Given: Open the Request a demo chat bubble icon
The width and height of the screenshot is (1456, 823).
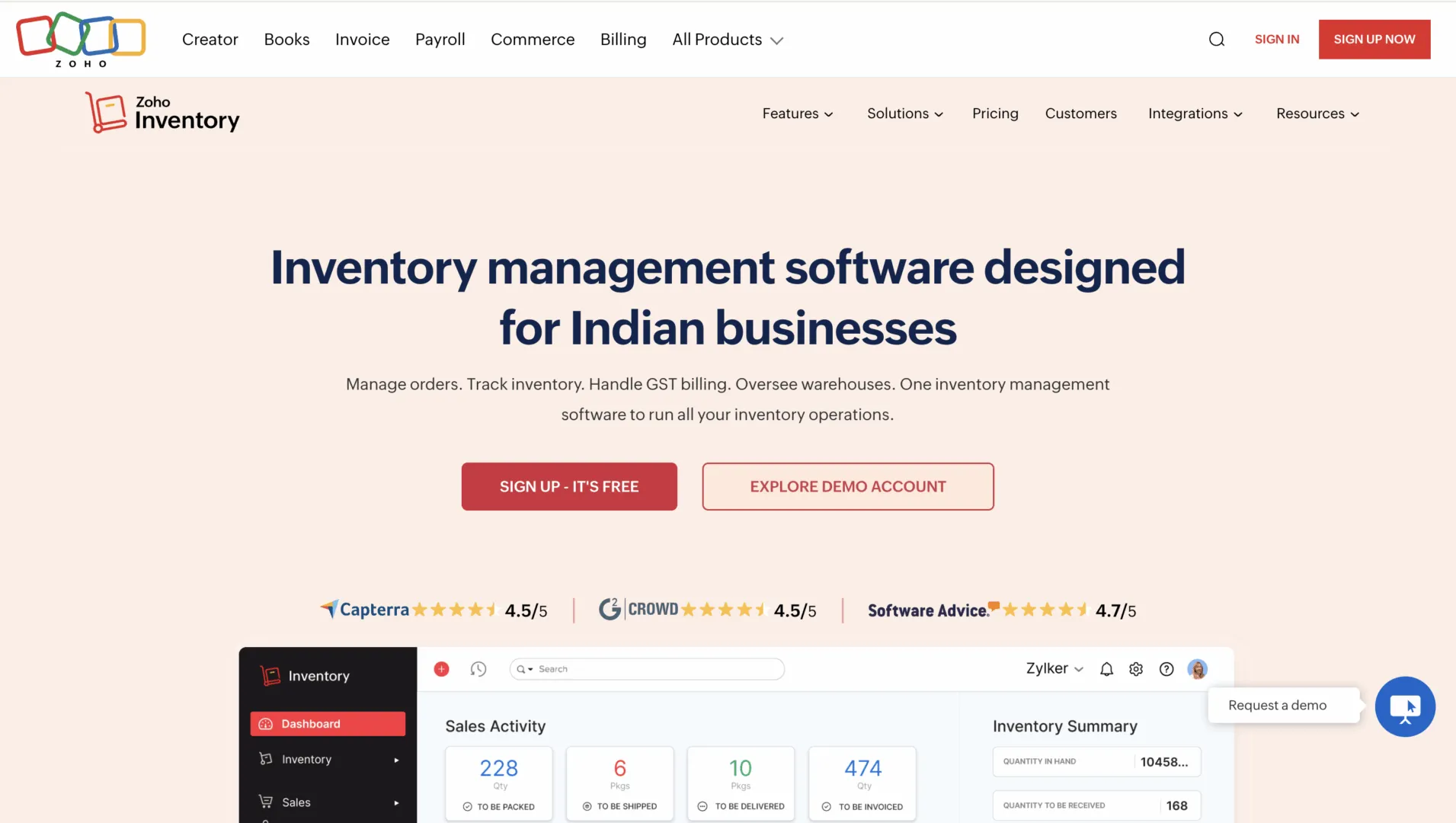Looking at the screenshot, I should tap(1405, 706).
